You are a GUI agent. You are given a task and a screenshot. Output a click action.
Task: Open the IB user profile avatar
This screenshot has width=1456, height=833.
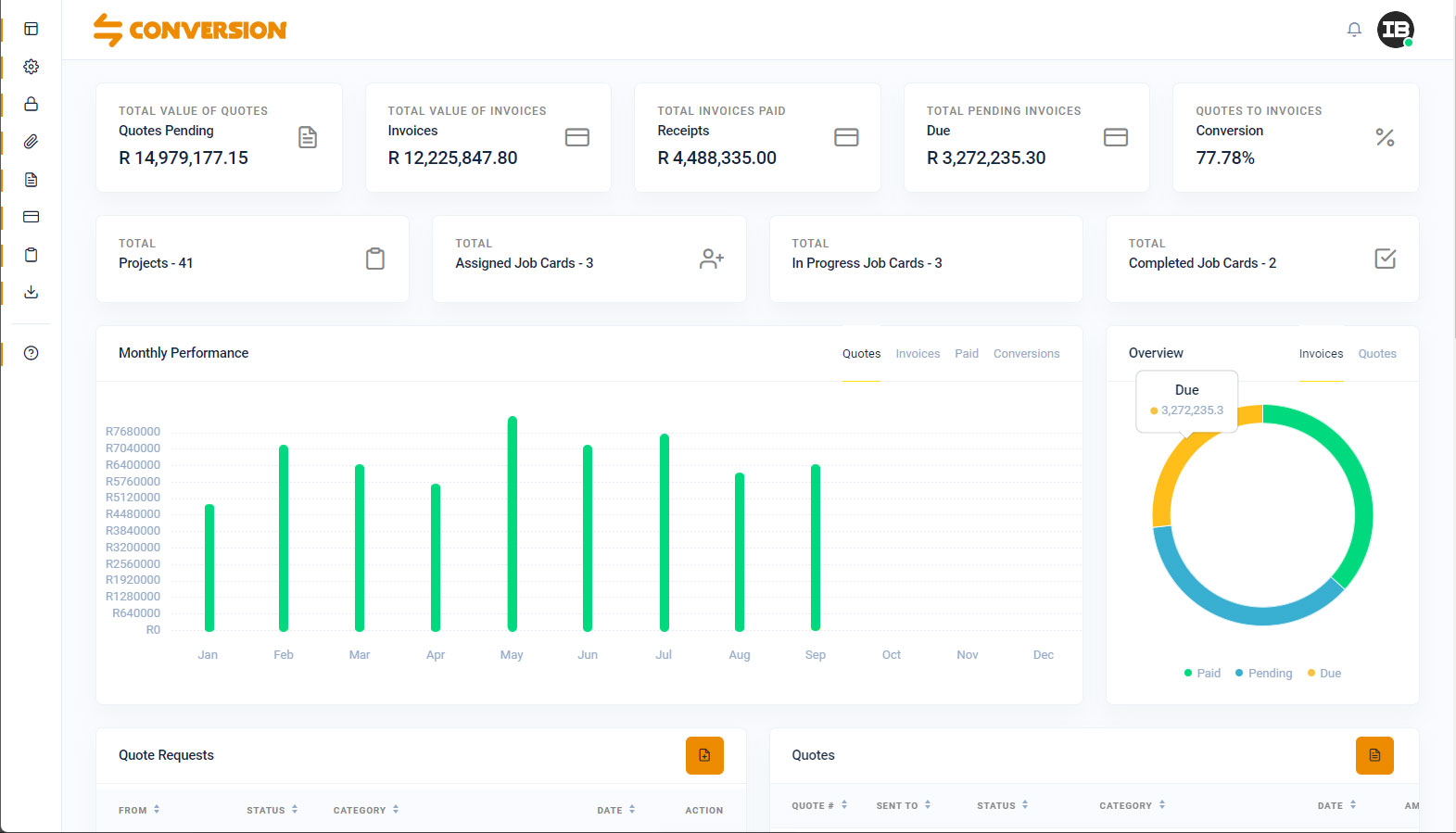[1395, 30]
